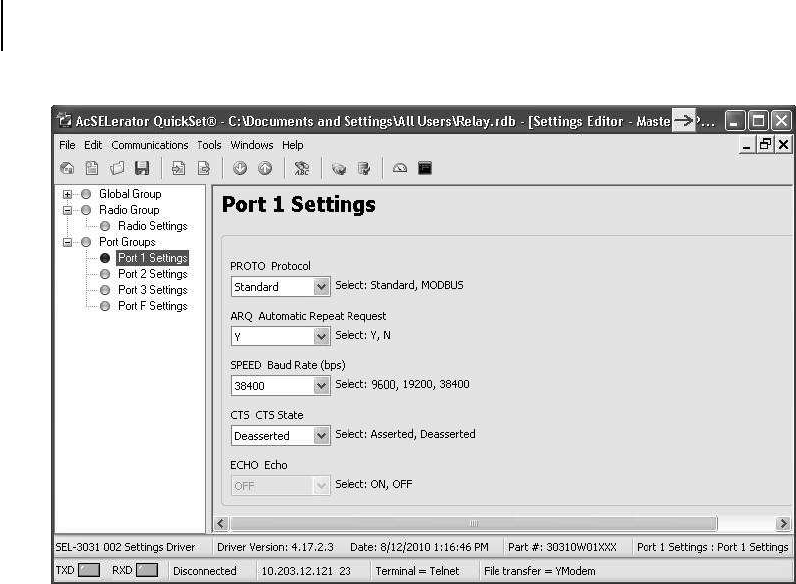Collapse the Radio Group tree node
This screenshot has height=584, width=796.
coord(67,210)
